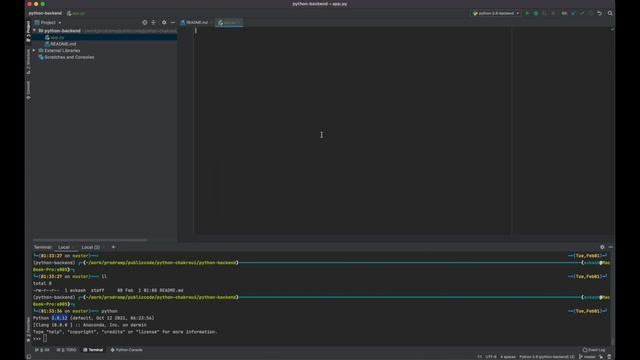
Task: Click the app.py breadcrumb in navigation bar
Action: [76, 13]
